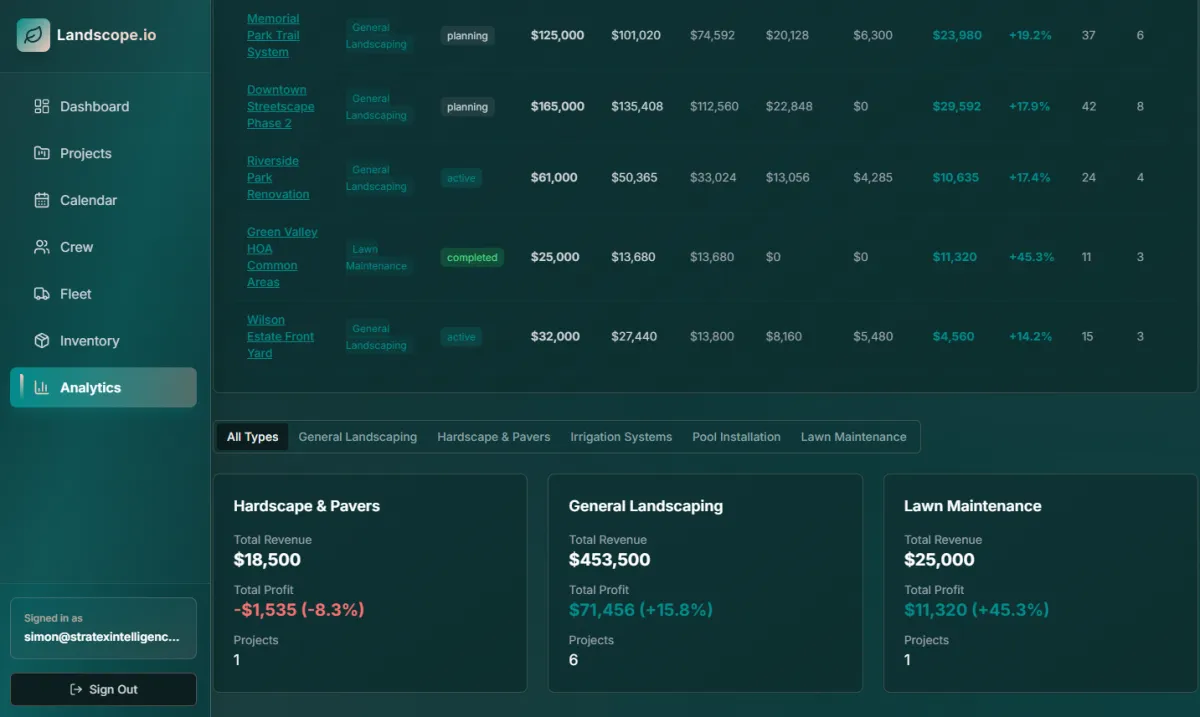Click active badge for Riverside Park
This screenshot has width=1200, height=717.
point(462,178)
